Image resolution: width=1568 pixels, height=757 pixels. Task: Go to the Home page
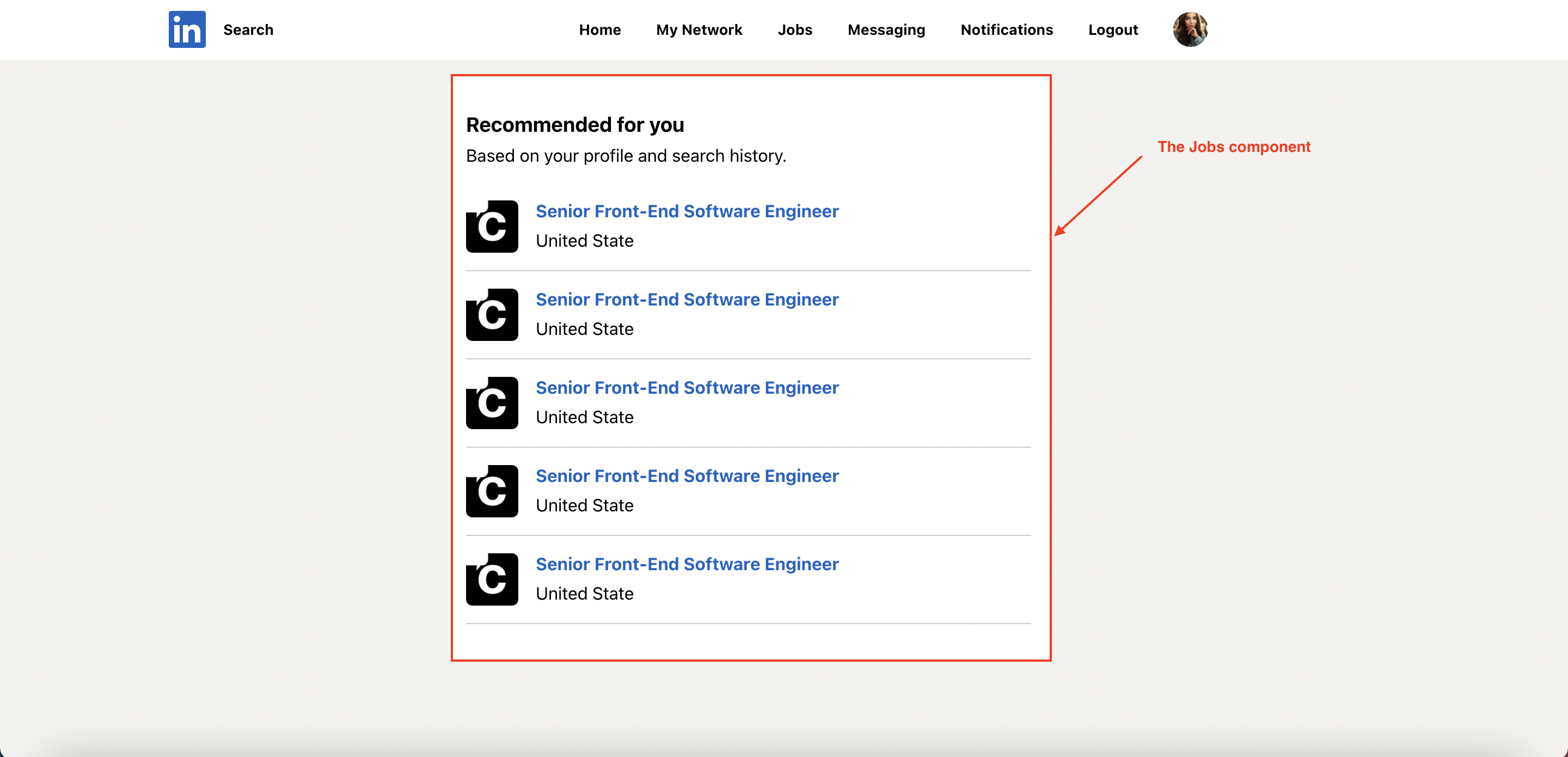[599, 30]
